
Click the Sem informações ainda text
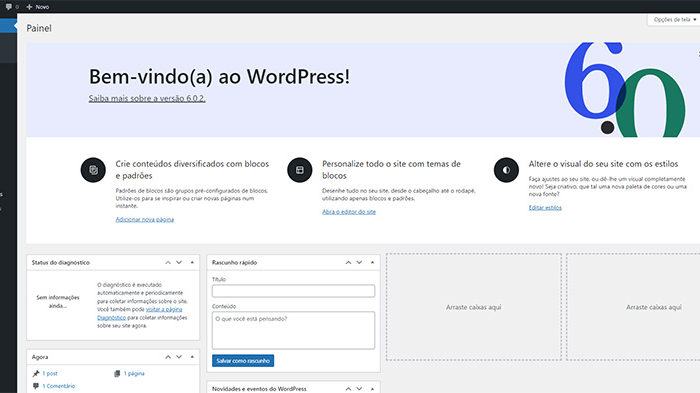point(58,301)
